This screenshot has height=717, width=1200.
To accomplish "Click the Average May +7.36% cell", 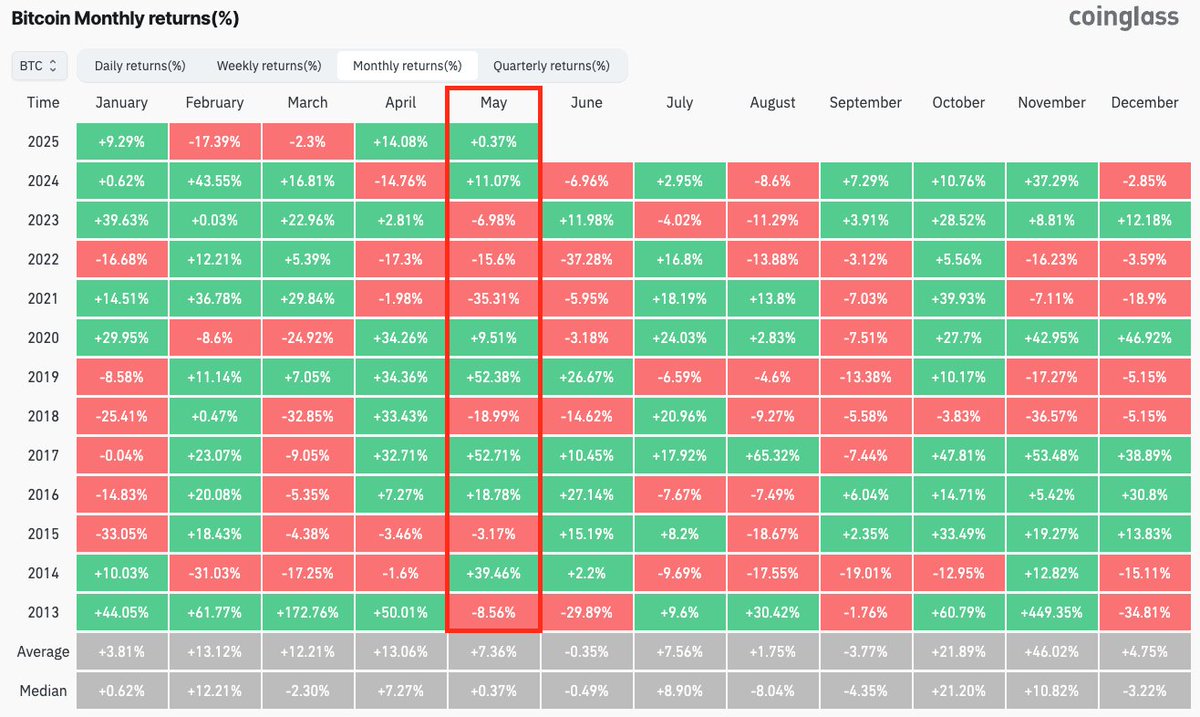I will click(x=493, y=652).
